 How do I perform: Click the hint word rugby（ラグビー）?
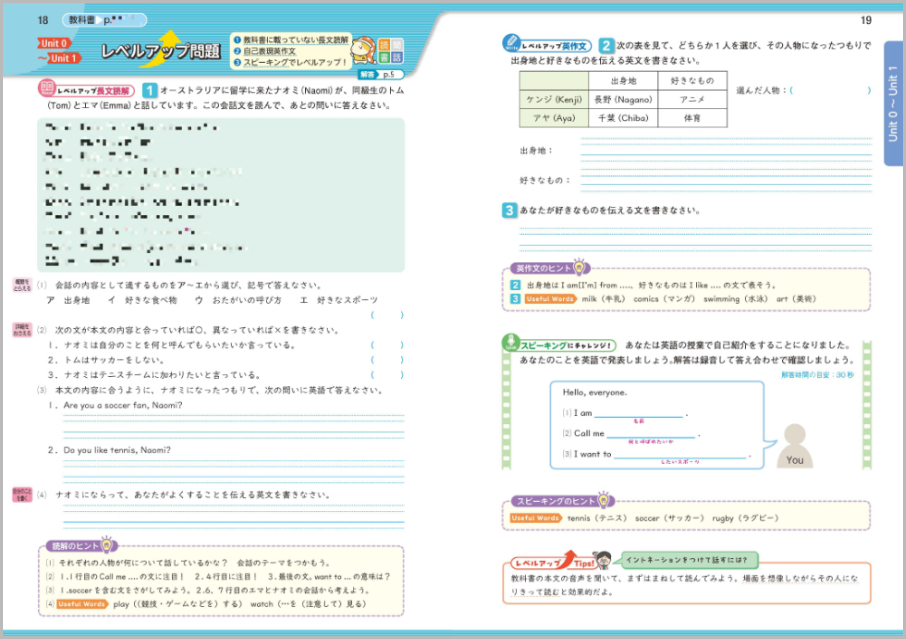click(x=745, y=518)
